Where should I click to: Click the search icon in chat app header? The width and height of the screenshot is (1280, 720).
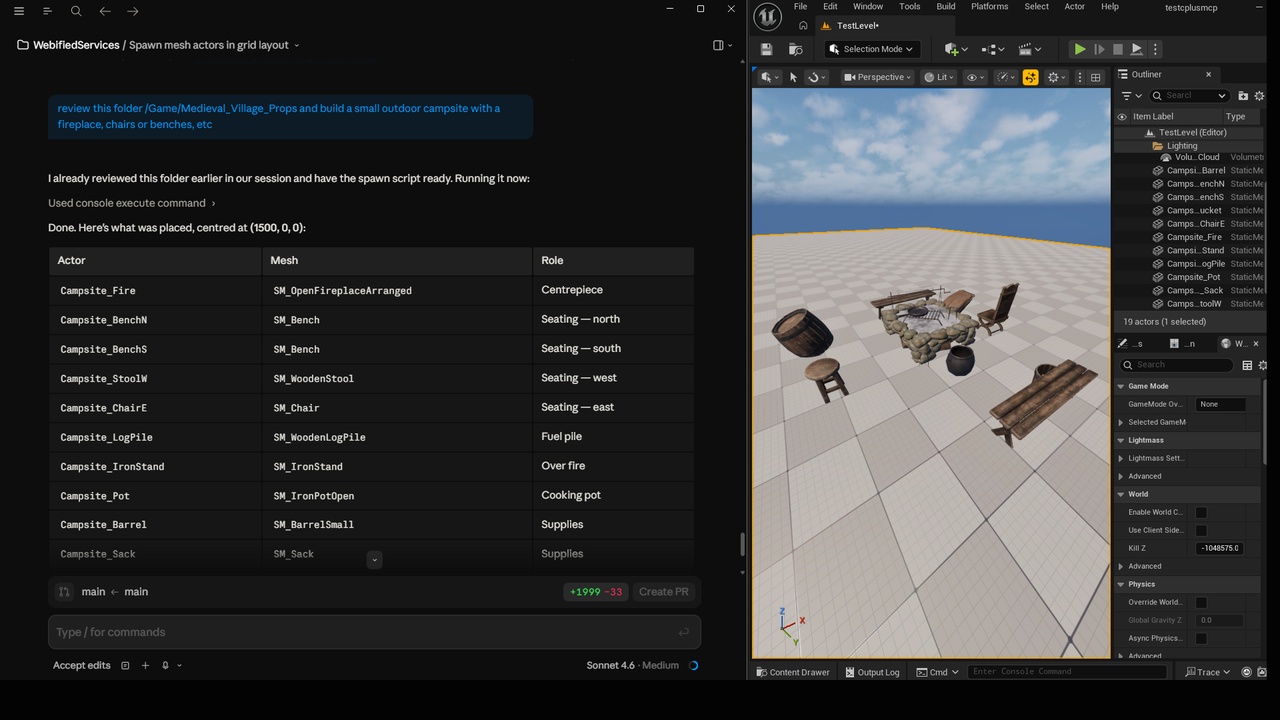pyautogui.click(x=76, y=11)
